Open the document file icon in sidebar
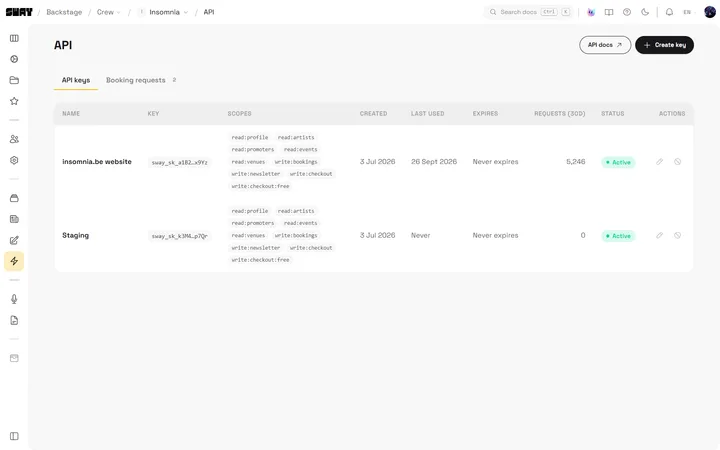The height and width of the screenshot is (450, 720). [x=14, y=320]
